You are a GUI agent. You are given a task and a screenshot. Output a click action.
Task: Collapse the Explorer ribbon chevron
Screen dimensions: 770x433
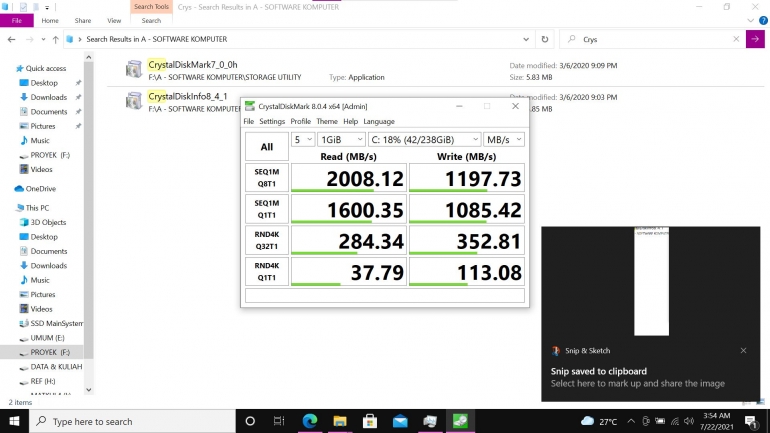click(750, 21)
